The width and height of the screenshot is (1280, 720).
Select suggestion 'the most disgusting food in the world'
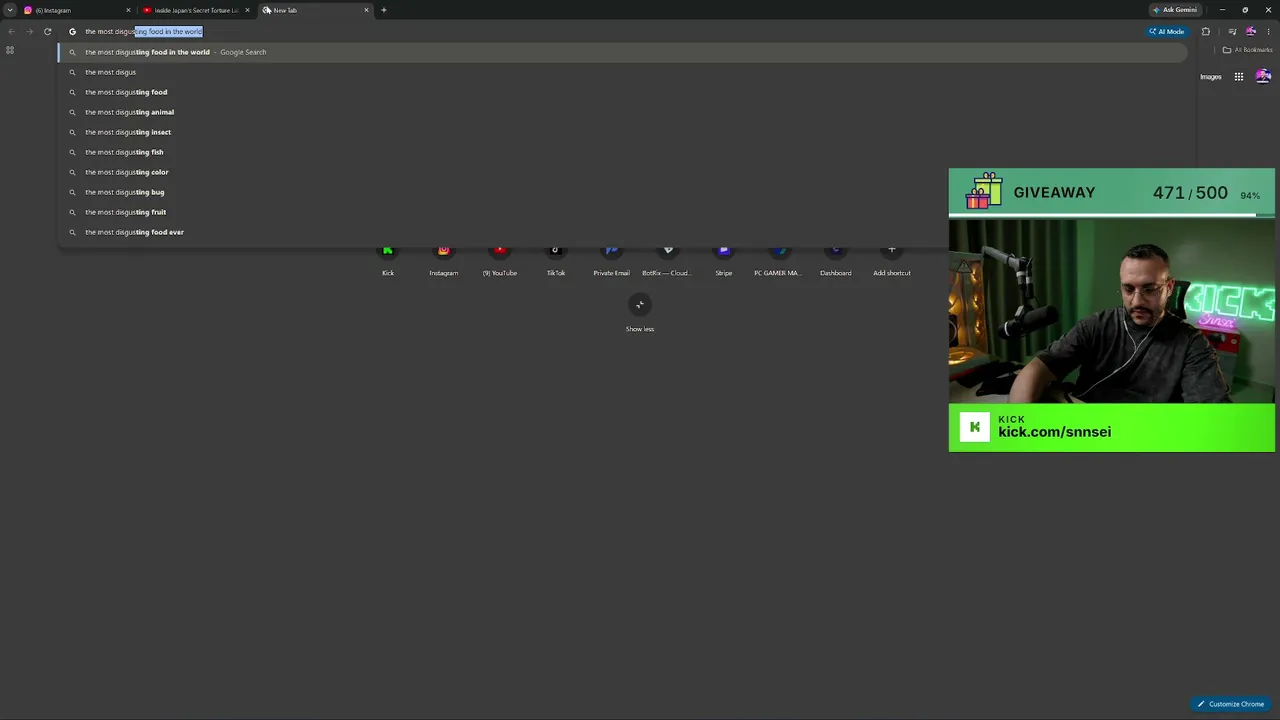[622, 52]
